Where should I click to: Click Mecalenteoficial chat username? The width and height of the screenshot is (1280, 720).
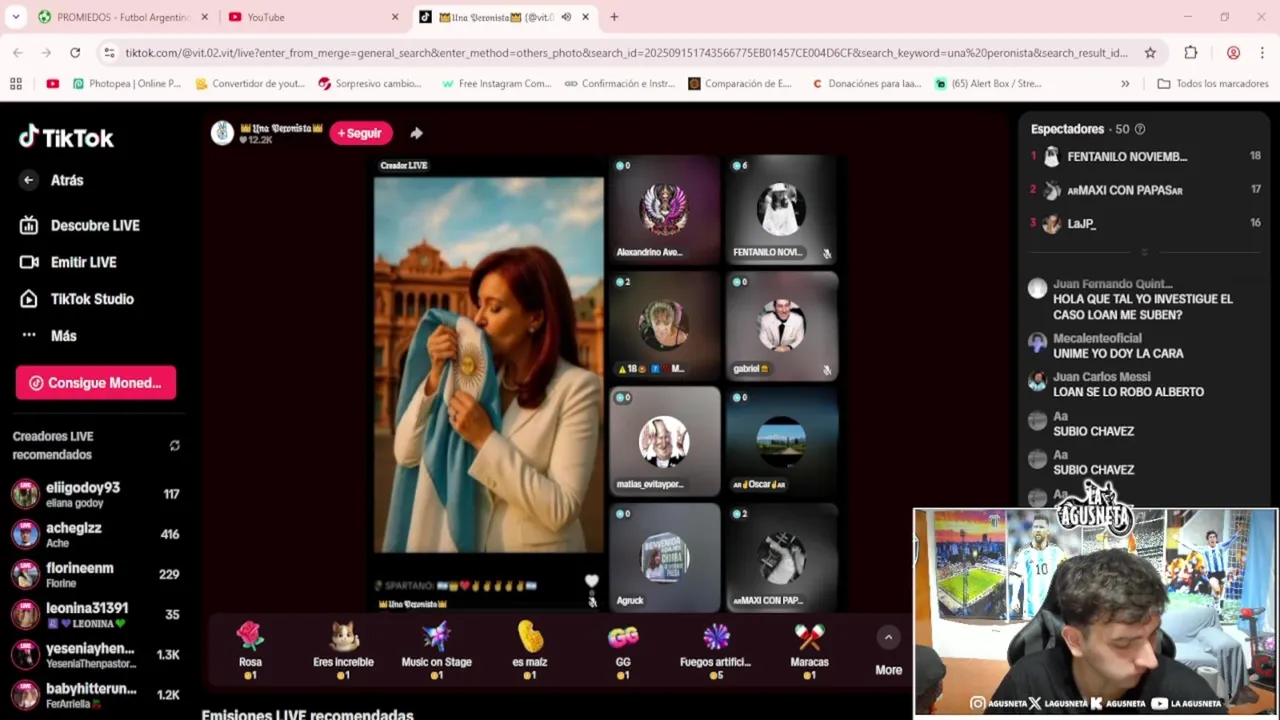click(1097, 338)
